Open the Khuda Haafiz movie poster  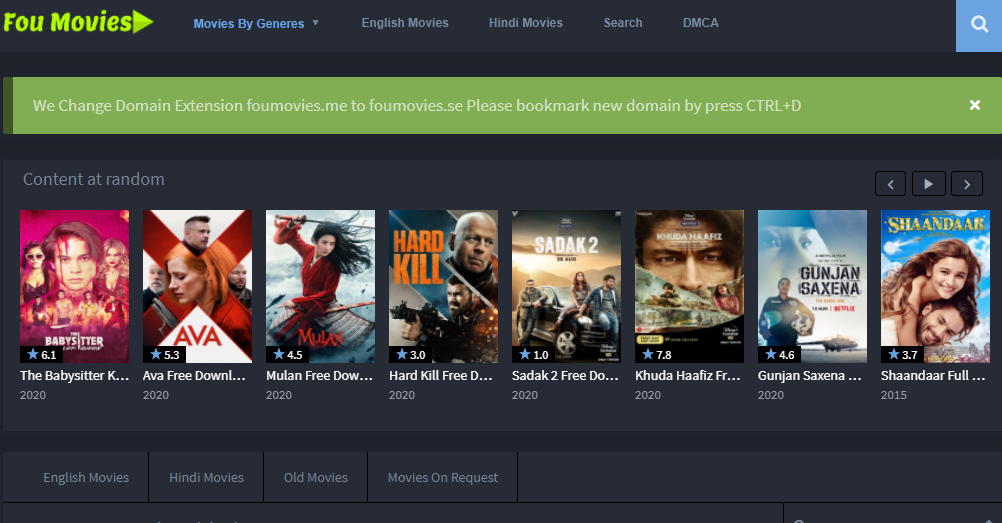click(689, 286)
